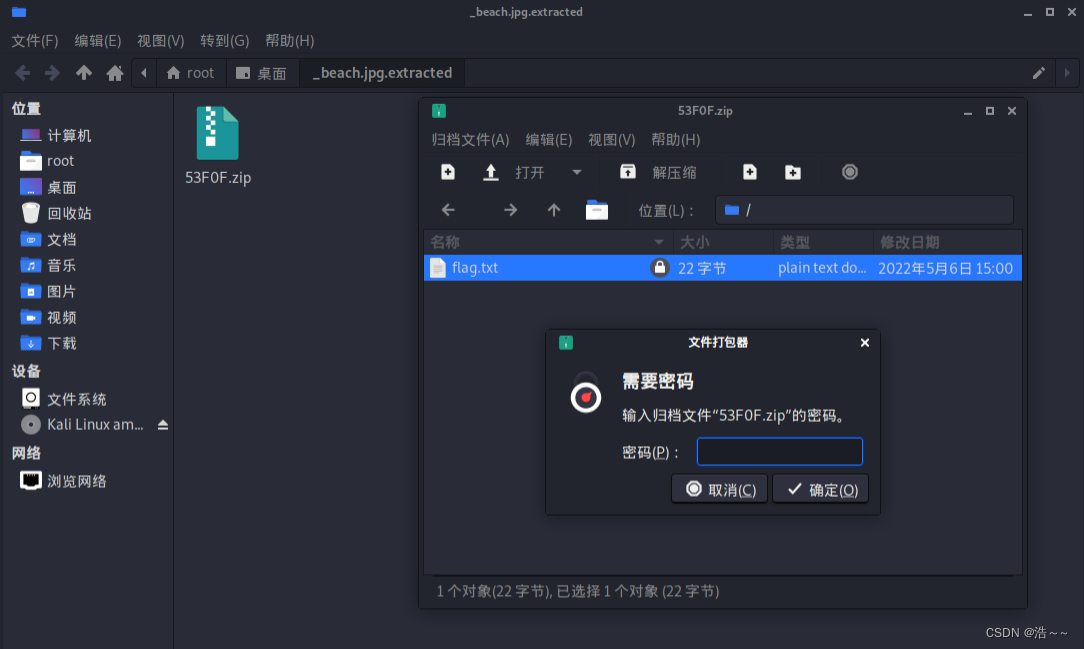Open the 归档文件(A) menu
This screenshot has height=649, width=1084.
click(470, 140)
